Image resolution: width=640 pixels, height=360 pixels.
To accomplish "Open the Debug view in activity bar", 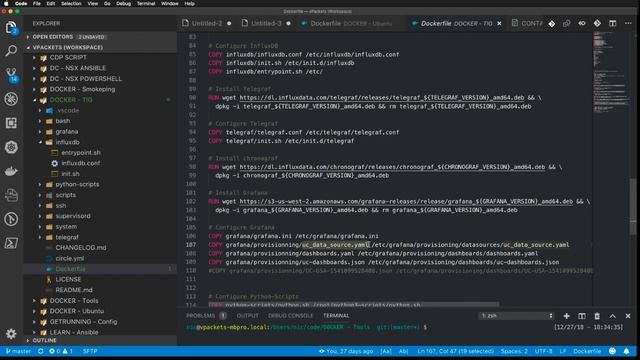I will pyautogui.click(x=11, y=99).
